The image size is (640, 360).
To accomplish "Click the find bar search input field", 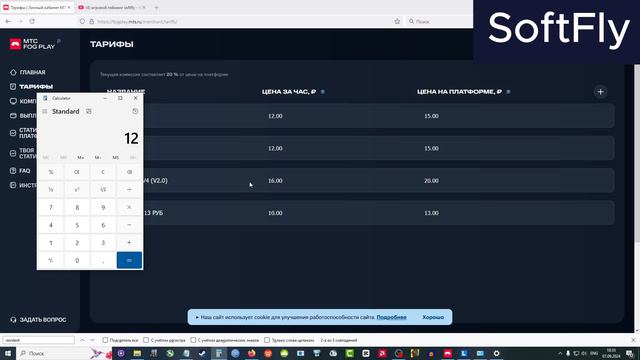I will coord(39,340).
